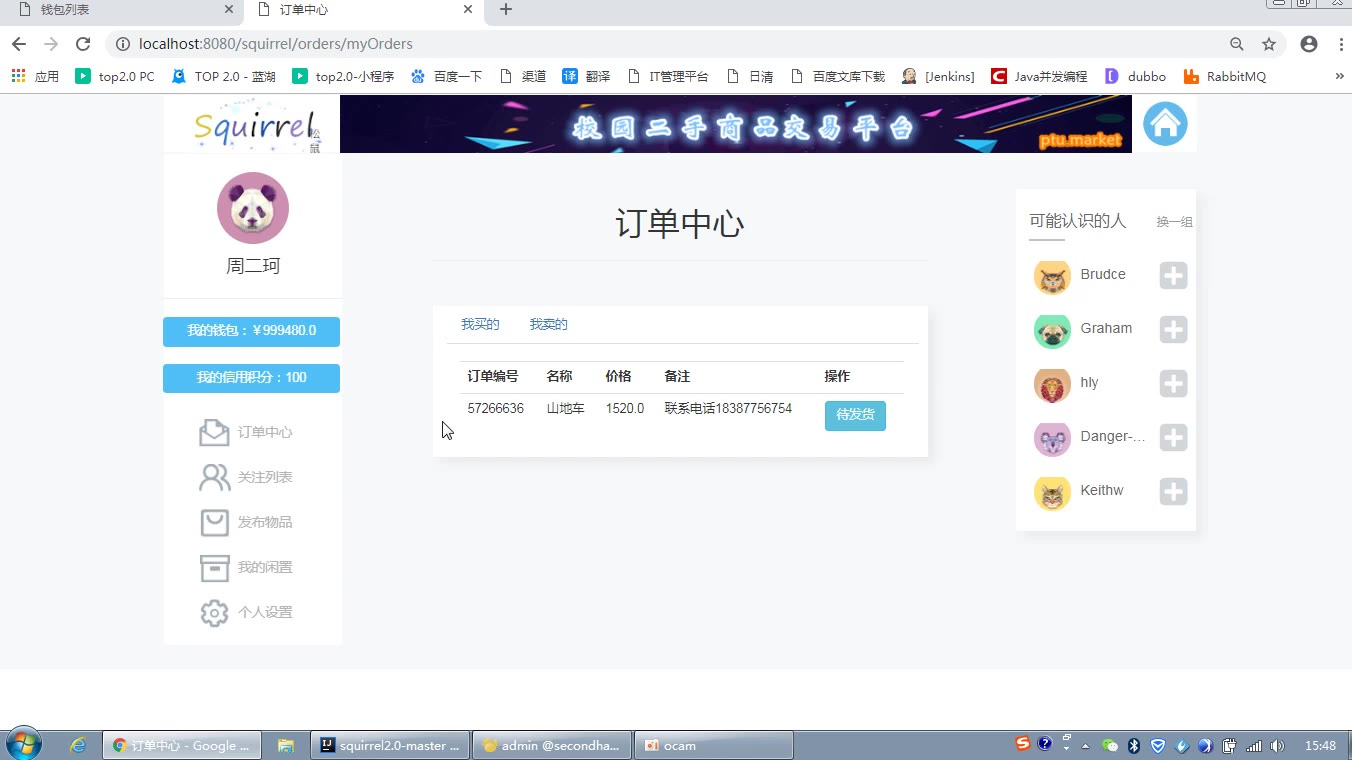Click the username 周二珂
This screenshot has width=1352, height=760.
[x=253, y=266]
